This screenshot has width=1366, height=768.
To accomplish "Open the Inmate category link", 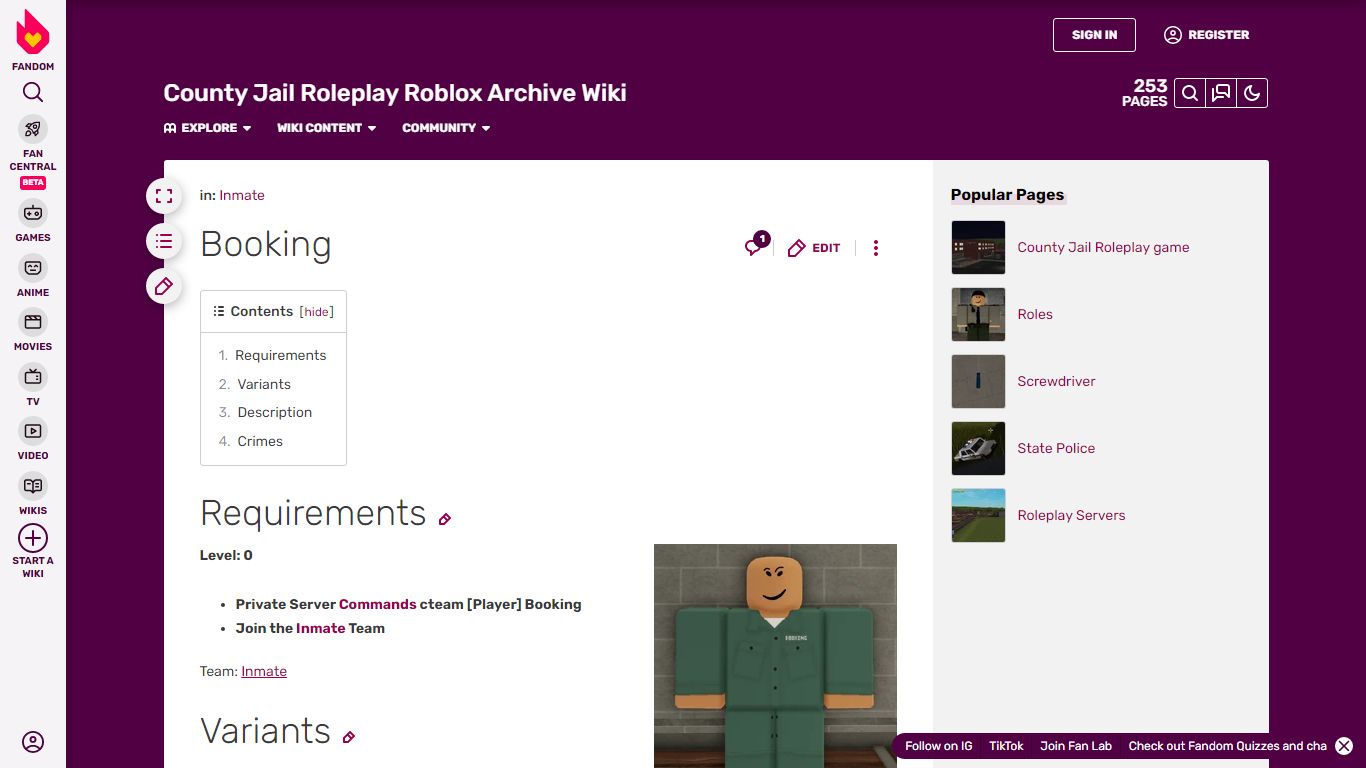I will coord(242,195).
